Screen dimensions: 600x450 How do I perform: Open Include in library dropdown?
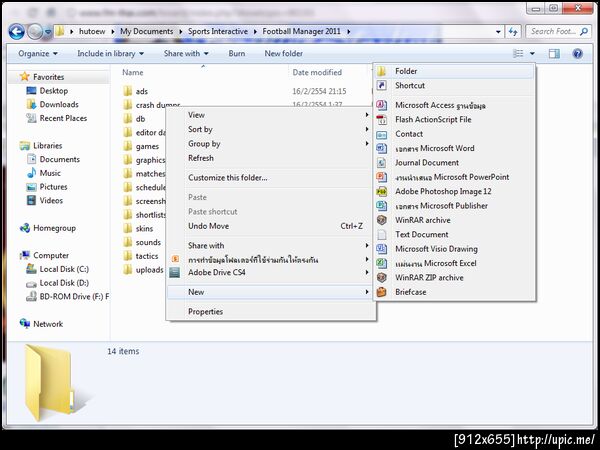[x=110, y=54]
